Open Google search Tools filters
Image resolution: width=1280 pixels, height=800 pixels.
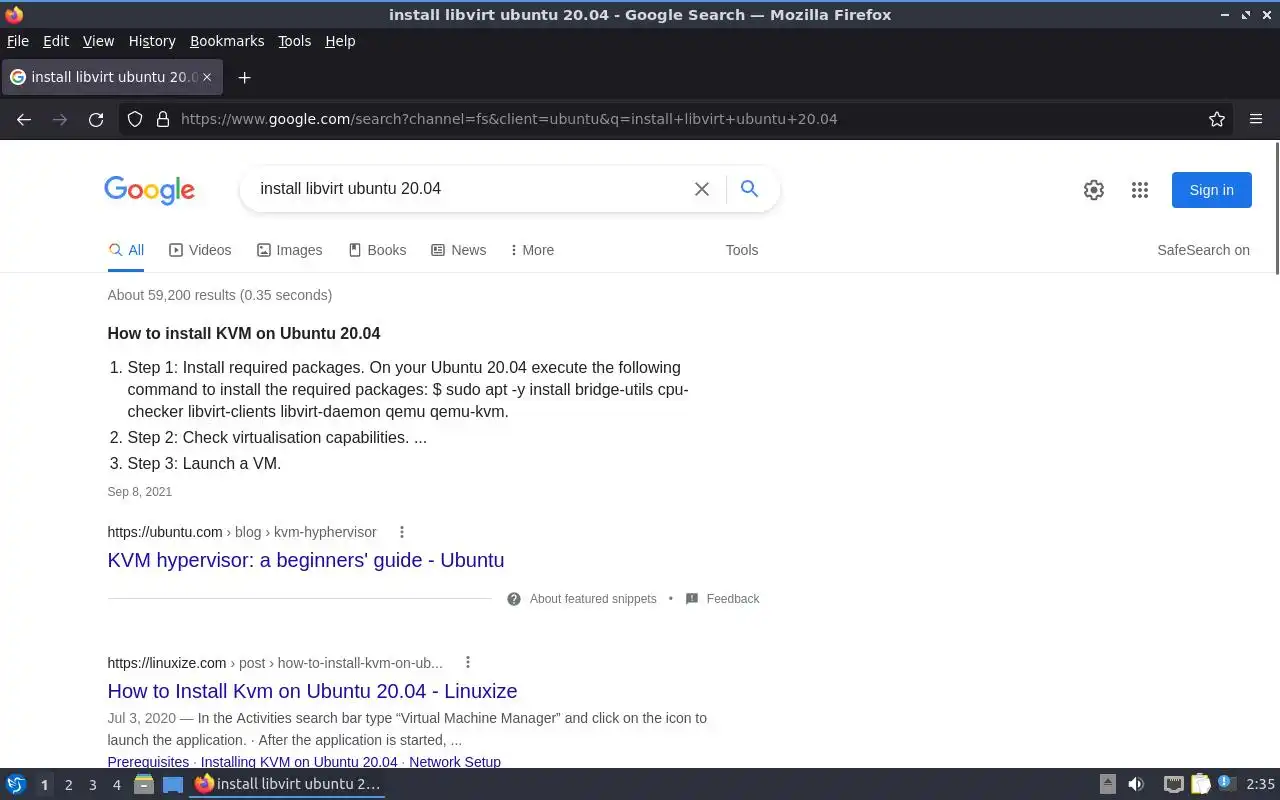[x=742, y=250]
